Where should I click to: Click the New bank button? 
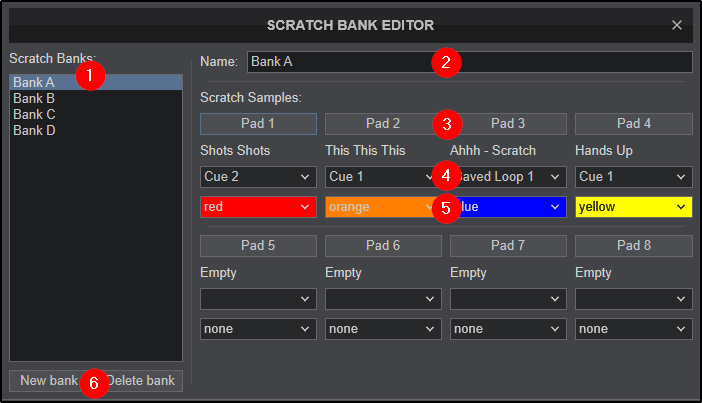pyautogui.click(x=46, y=381)
